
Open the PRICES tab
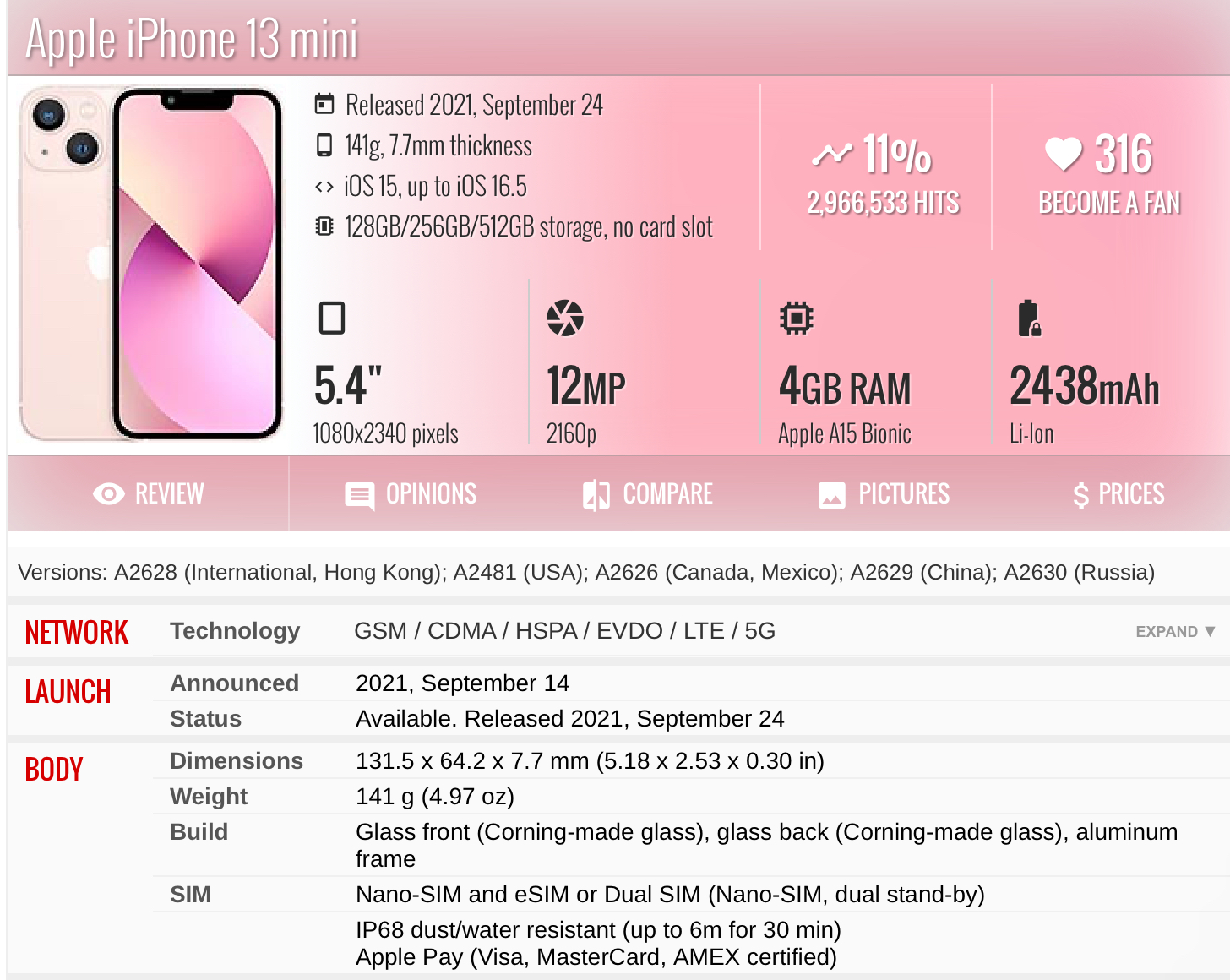1118,494
